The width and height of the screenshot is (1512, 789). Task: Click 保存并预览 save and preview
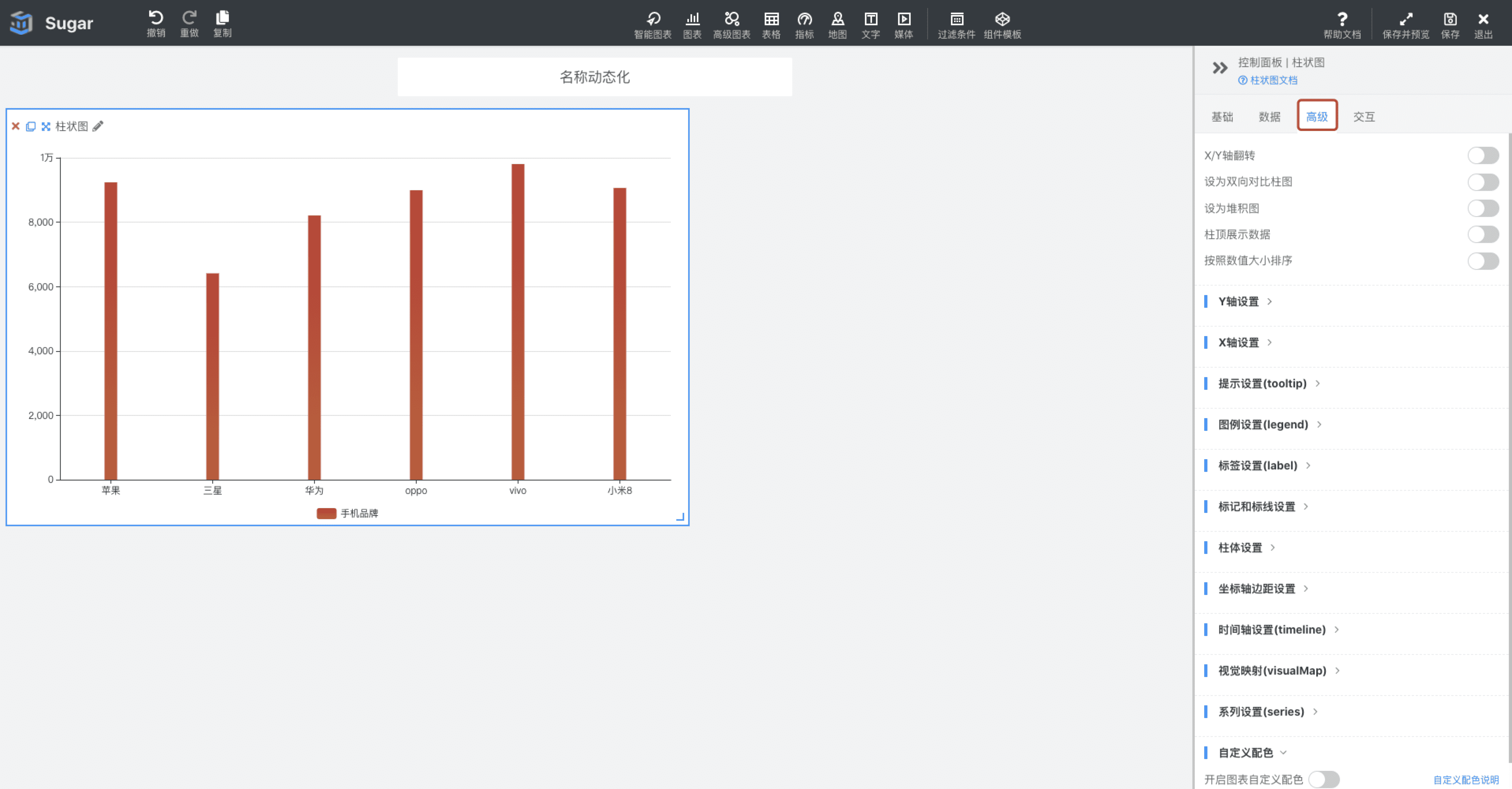(1406, 25)
